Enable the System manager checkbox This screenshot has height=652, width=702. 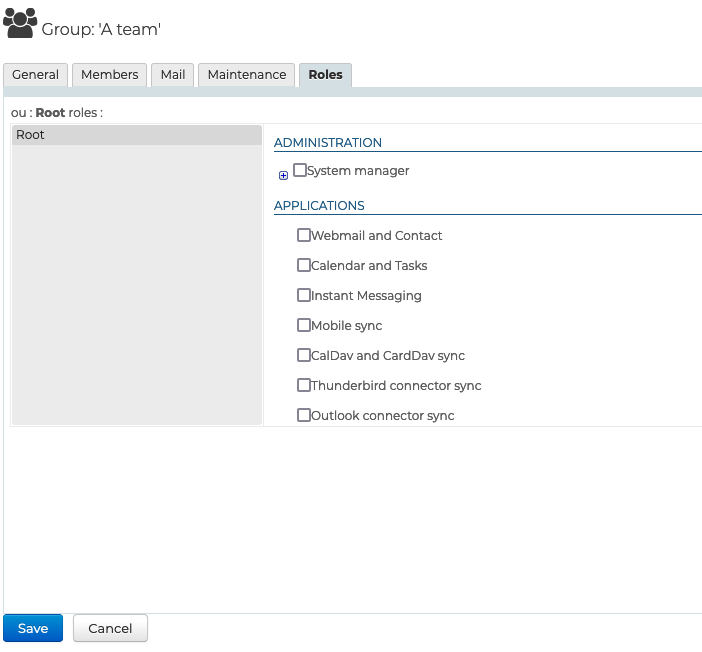(300, 171)
